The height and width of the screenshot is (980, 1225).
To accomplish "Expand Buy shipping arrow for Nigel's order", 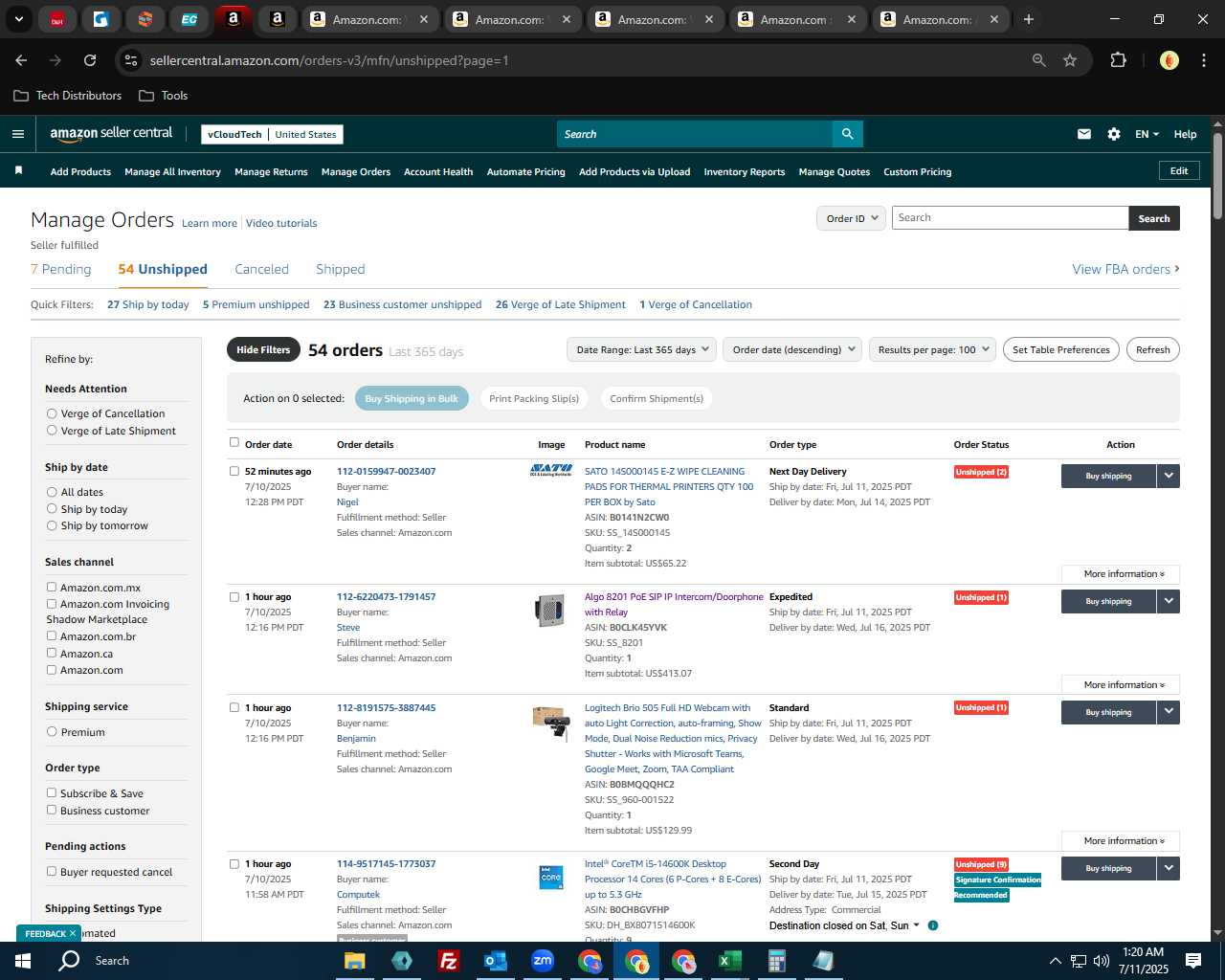I will pyautogui.click(x=1169, y=476).
